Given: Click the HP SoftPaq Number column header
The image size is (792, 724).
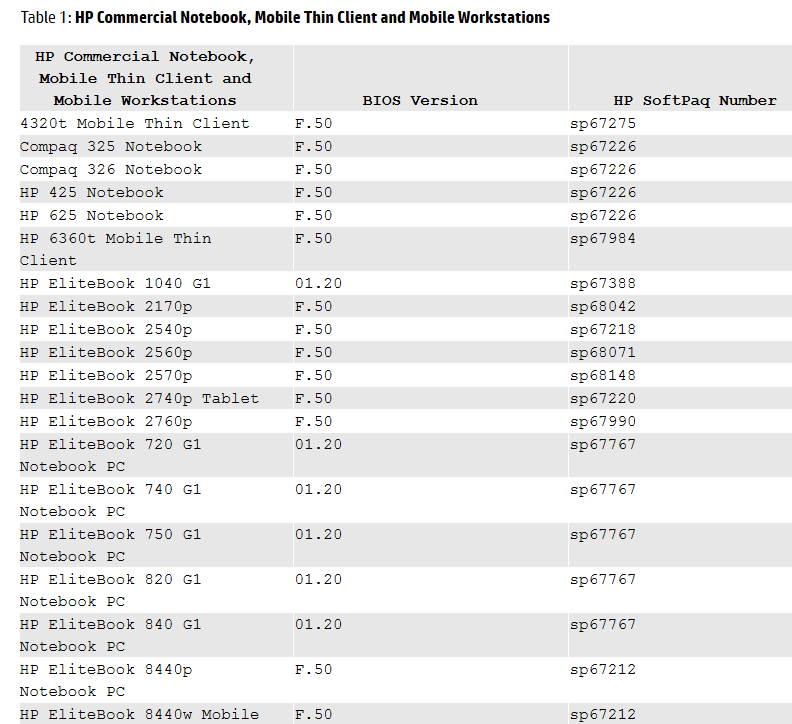Looking at the screenshot, I should click(694, 100).
